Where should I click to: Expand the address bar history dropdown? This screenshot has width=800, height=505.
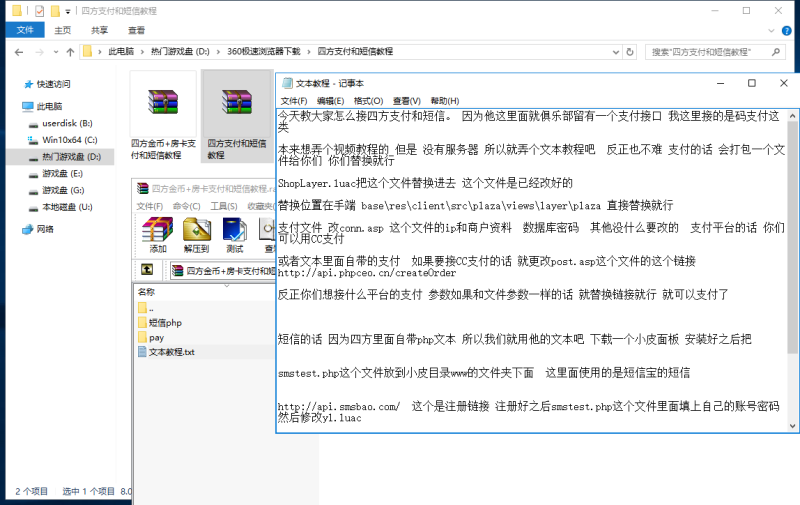[x=616, y=52]
